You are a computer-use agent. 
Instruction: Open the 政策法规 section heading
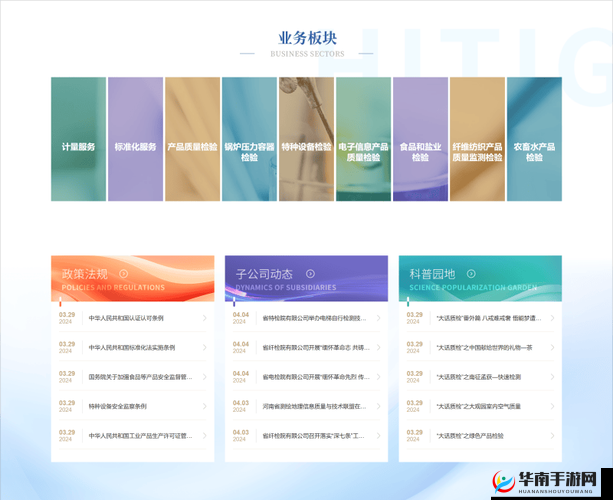tap(84, 274)
